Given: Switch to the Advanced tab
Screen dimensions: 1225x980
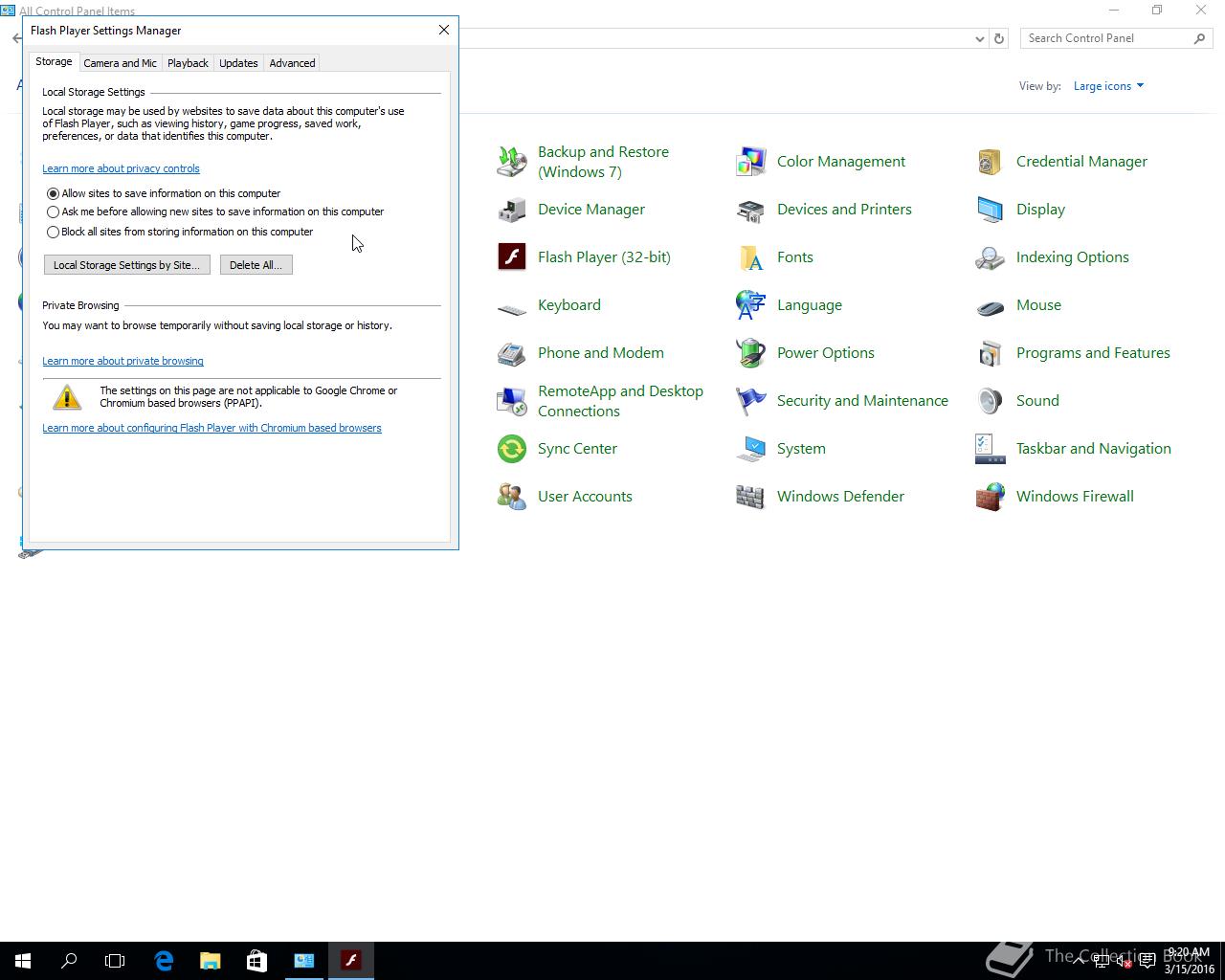Looking at the screenshot, I should tap(292, 63).
